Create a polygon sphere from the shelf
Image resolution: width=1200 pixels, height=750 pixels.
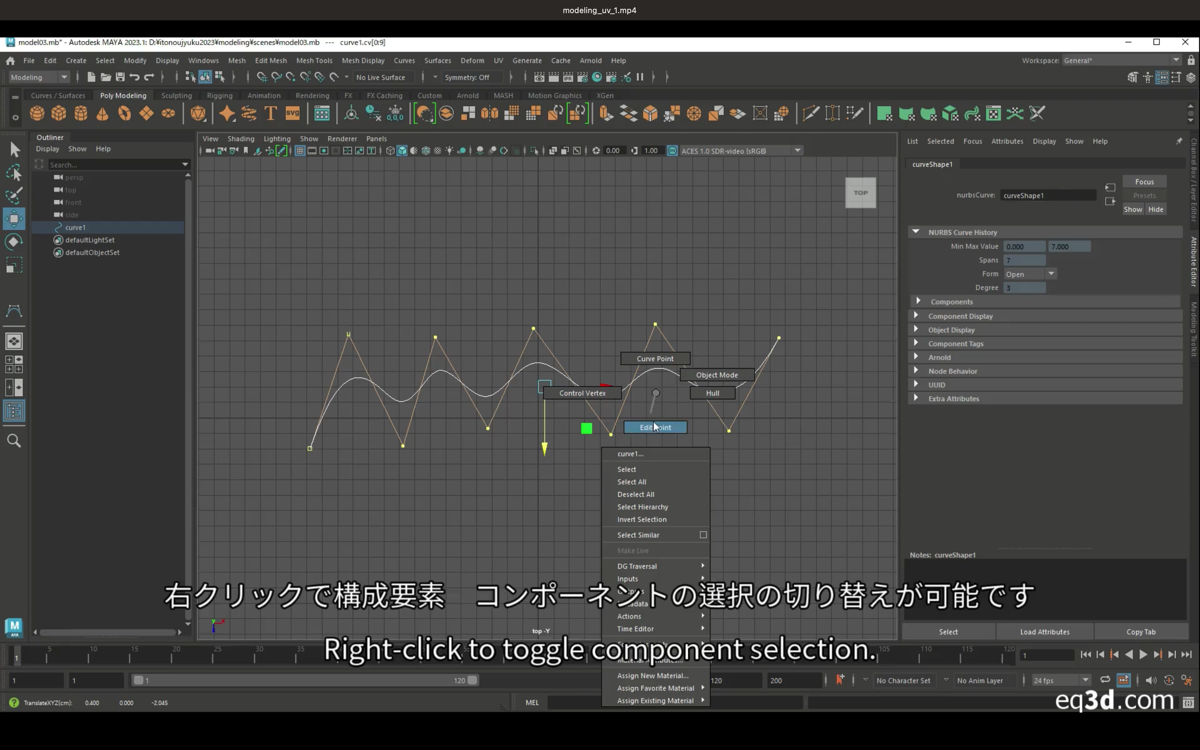pyautogui.click(x=37, y=114)
